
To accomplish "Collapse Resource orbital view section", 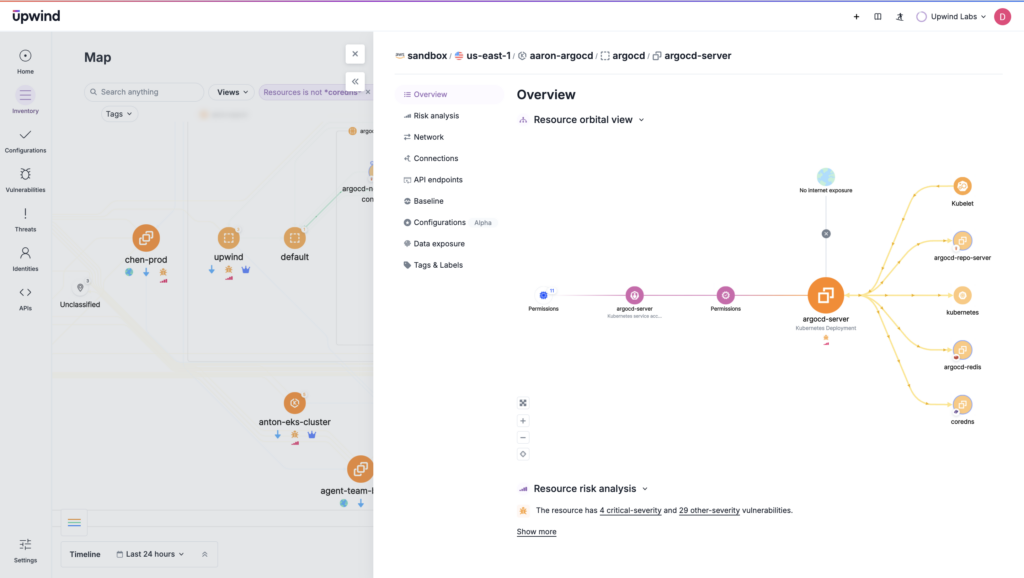I will coord(641,120).
